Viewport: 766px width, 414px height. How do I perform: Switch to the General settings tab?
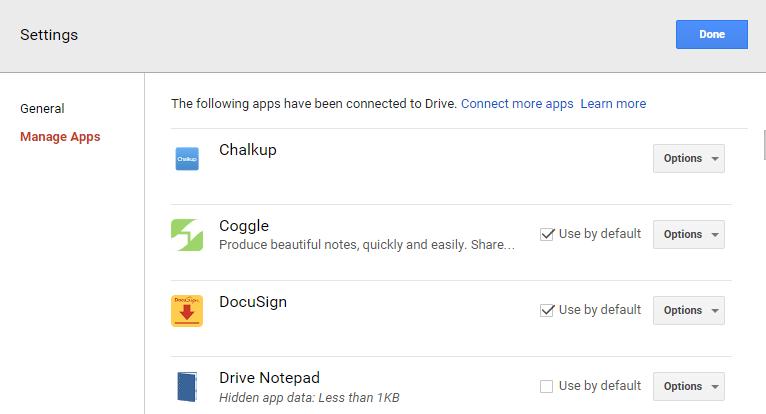pos(42,109)
